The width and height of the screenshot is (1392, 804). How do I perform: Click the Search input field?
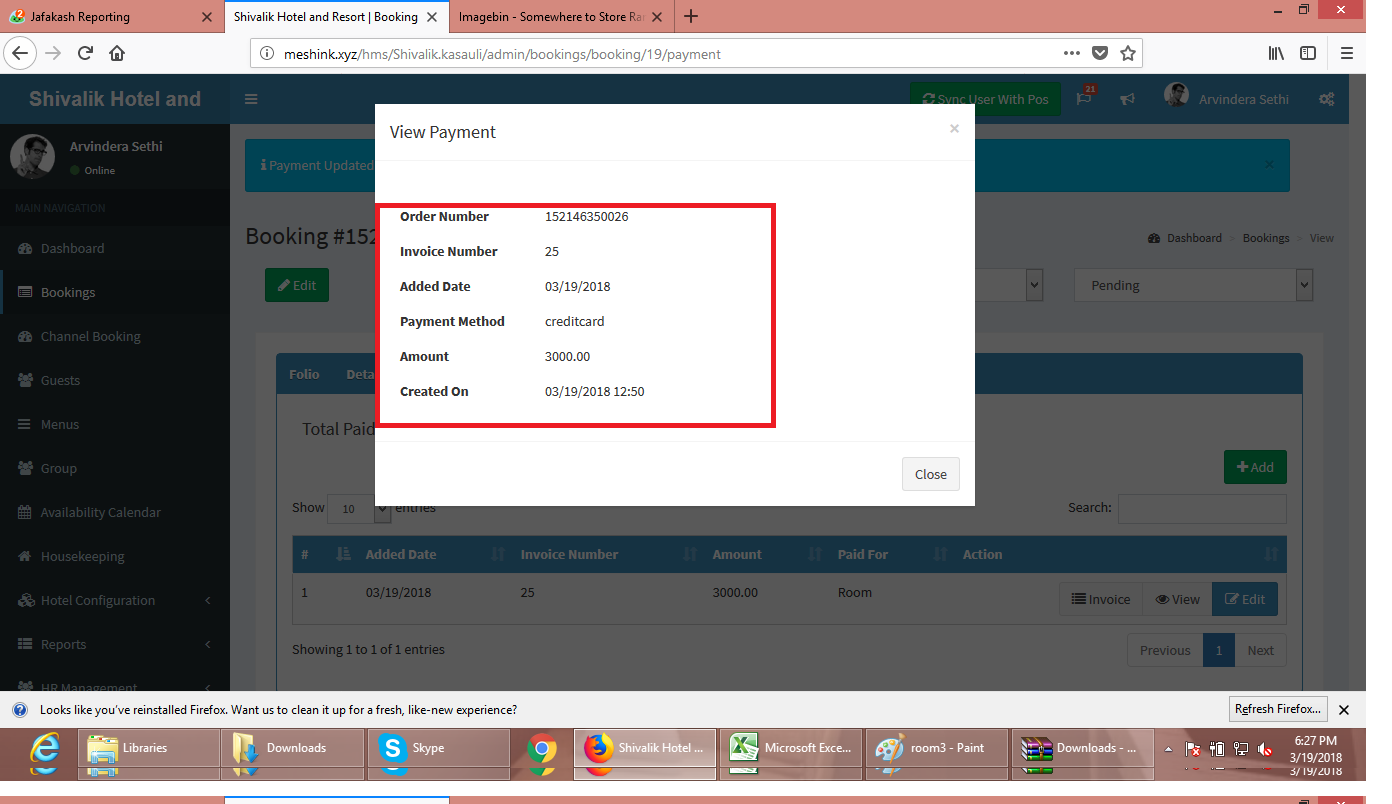1202,508
